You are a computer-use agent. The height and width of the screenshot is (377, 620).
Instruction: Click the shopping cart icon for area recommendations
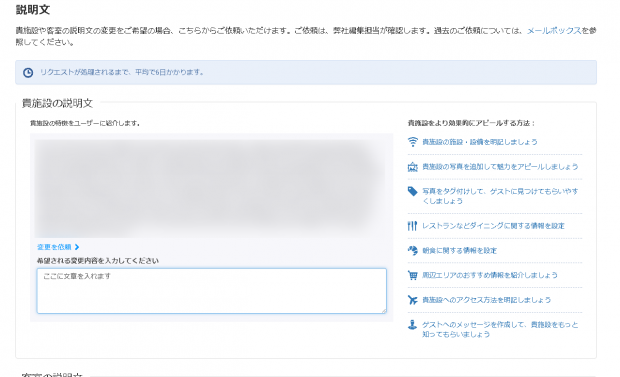point(412,275)
